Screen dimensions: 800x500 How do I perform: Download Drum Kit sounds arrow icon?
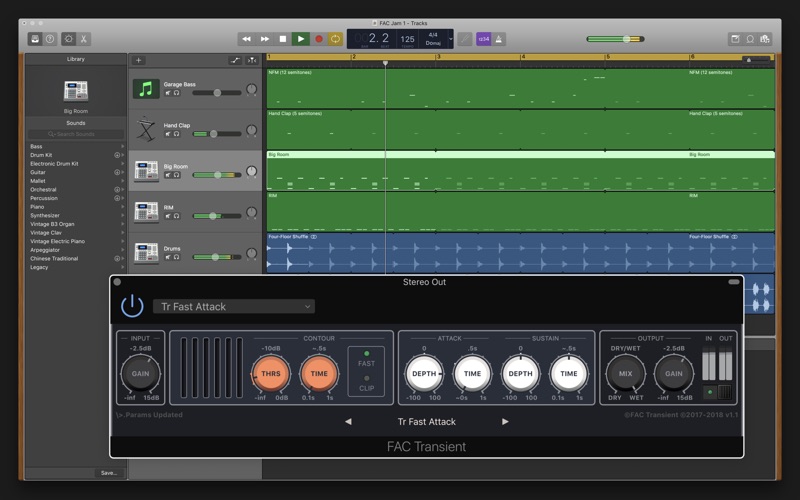click(117, 155)
